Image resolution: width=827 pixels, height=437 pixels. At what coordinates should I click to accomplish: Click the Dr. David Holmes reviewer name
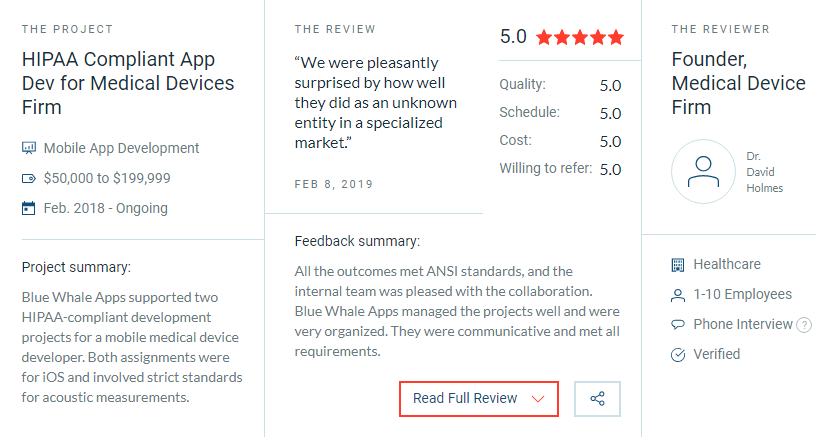(764, 172)
